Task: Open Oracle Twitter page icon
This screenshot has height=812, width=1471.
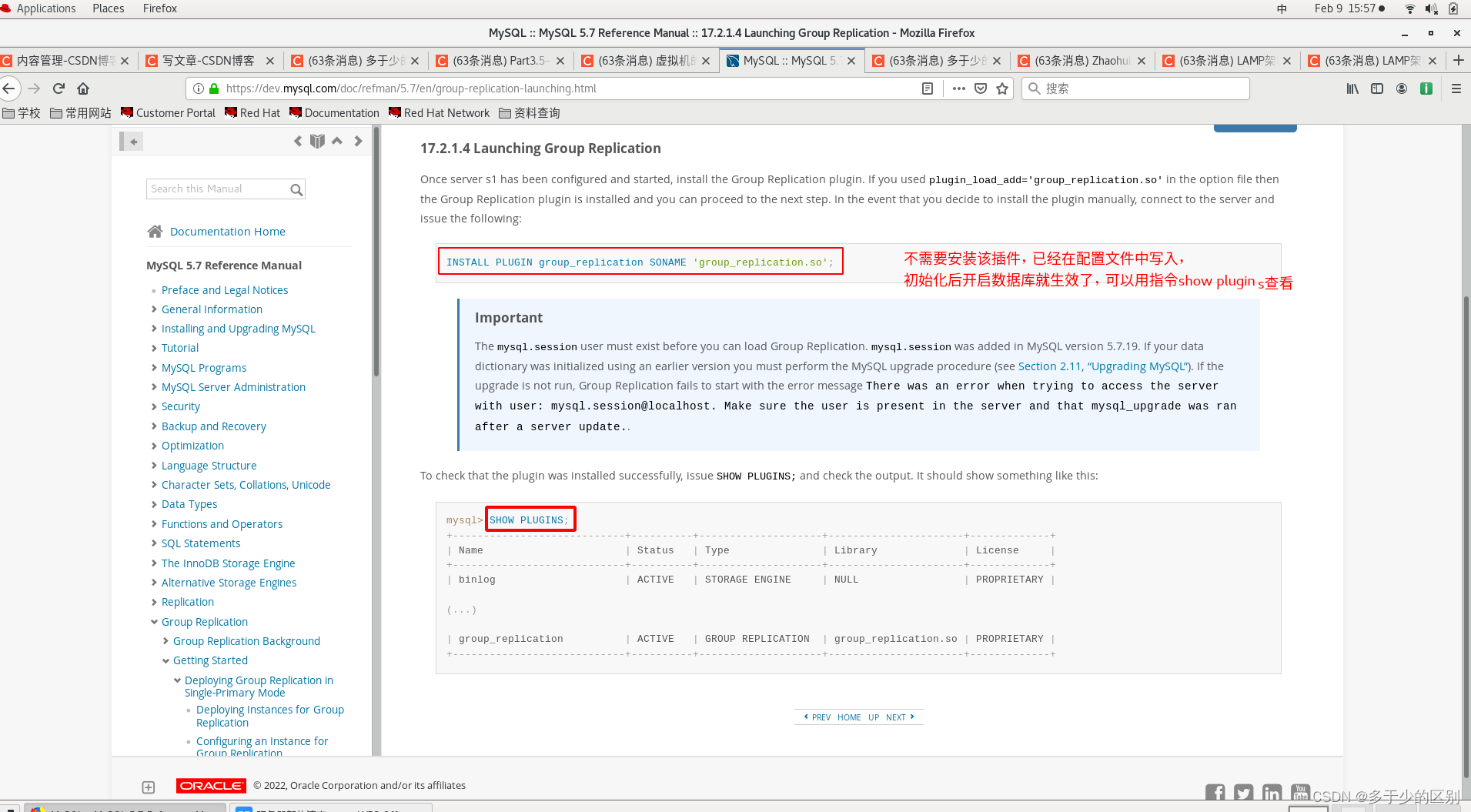Action: coord(1243,793)
